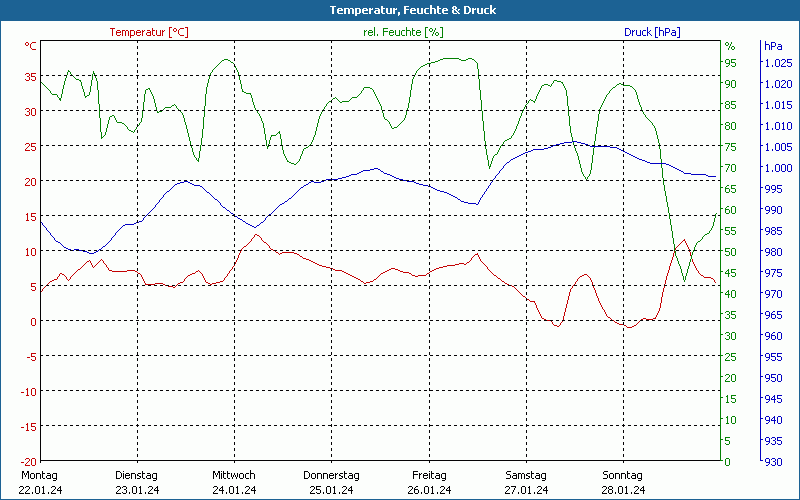Click the green humidity axis value "50"
The width and height of the screenshot is (800, 500).
[731, 252]
